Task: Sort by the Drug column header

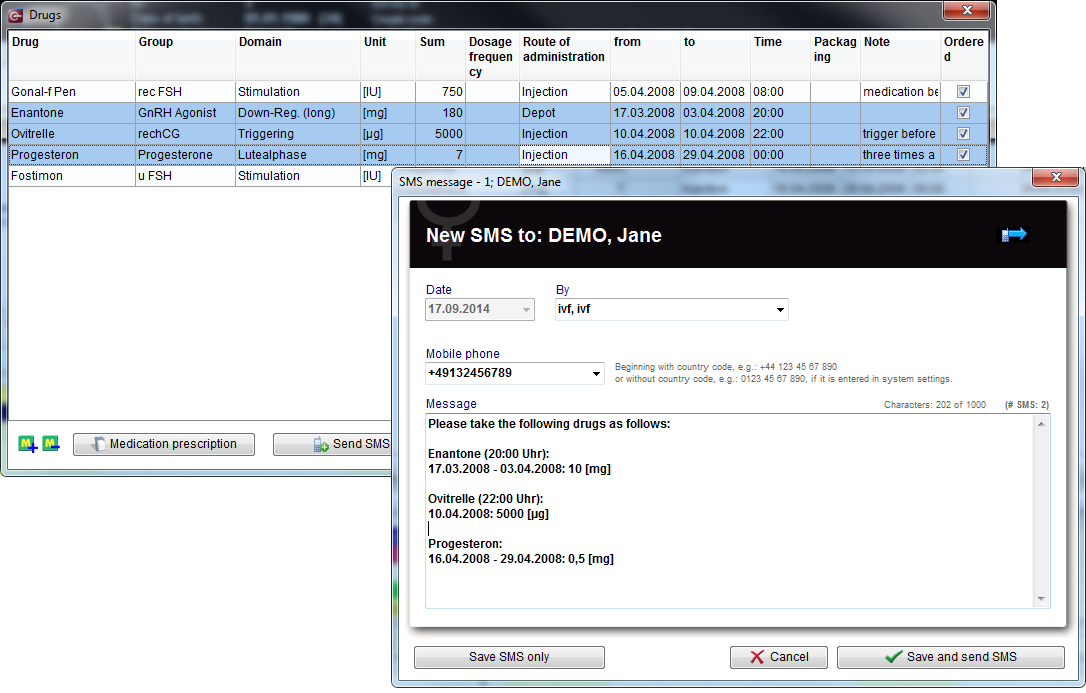Action: coord(72,56)
